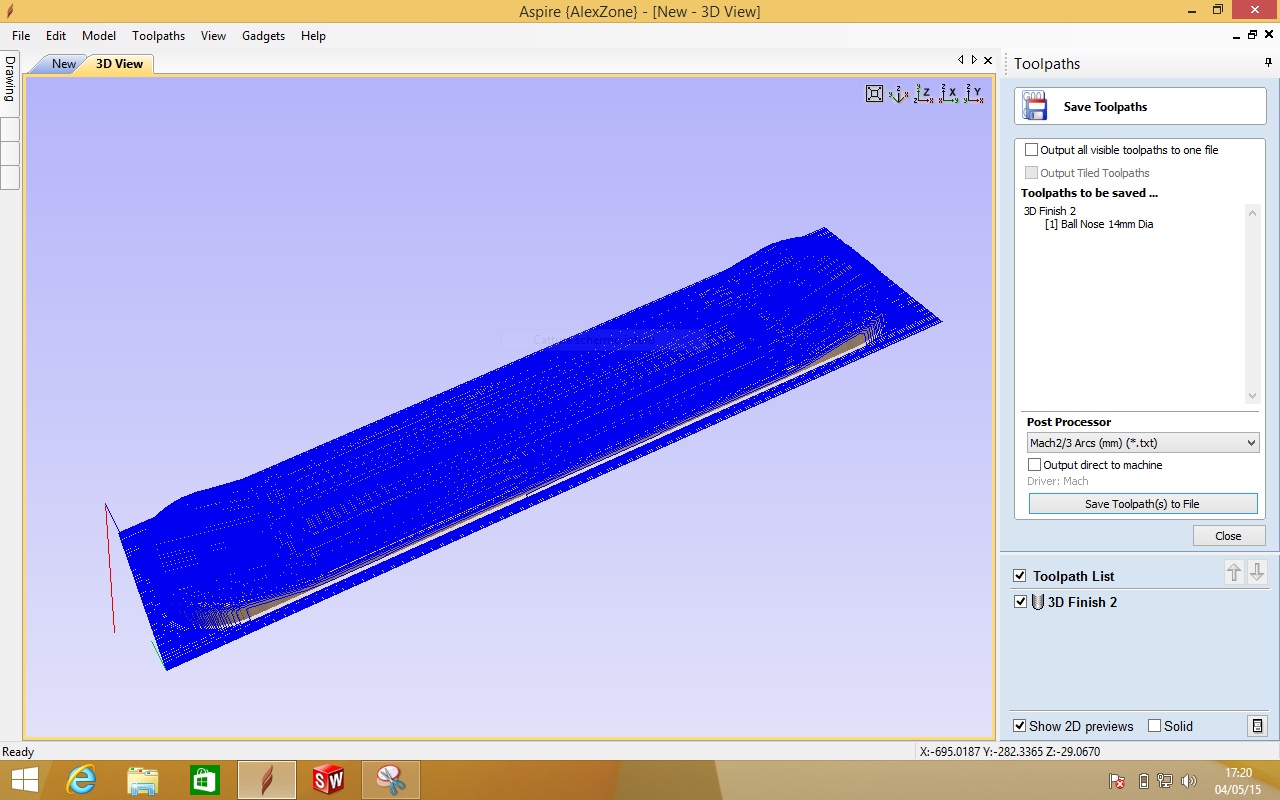Open the Drawing side tab
The width and height of the screenshot is (1280, 800).
(x=10, y=80)
